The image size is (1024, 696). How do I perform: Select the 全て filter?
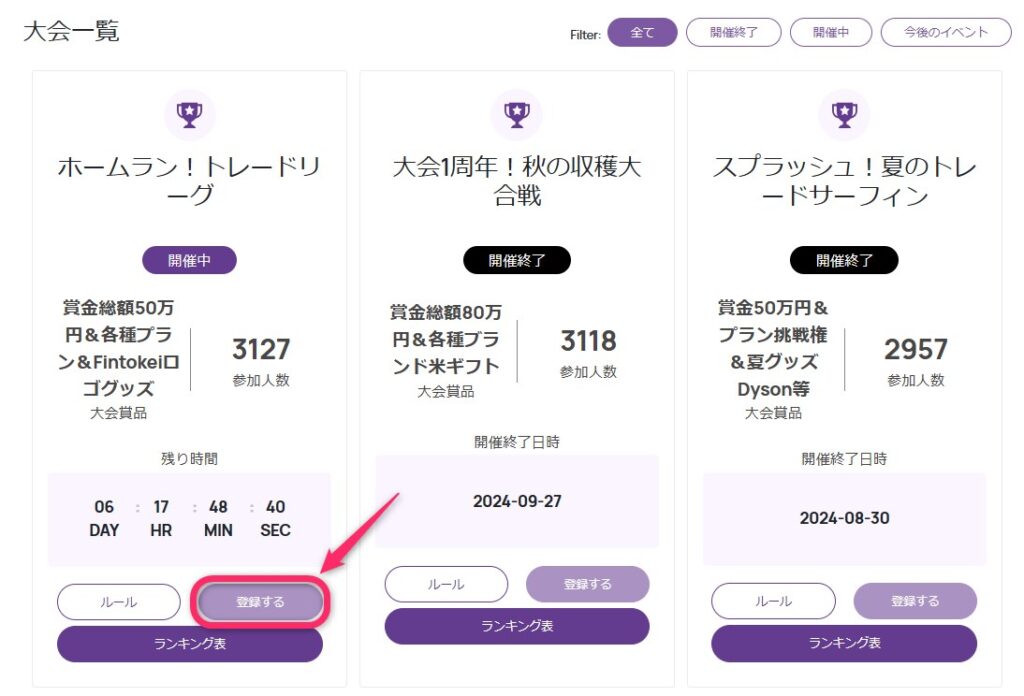[642, 33]
